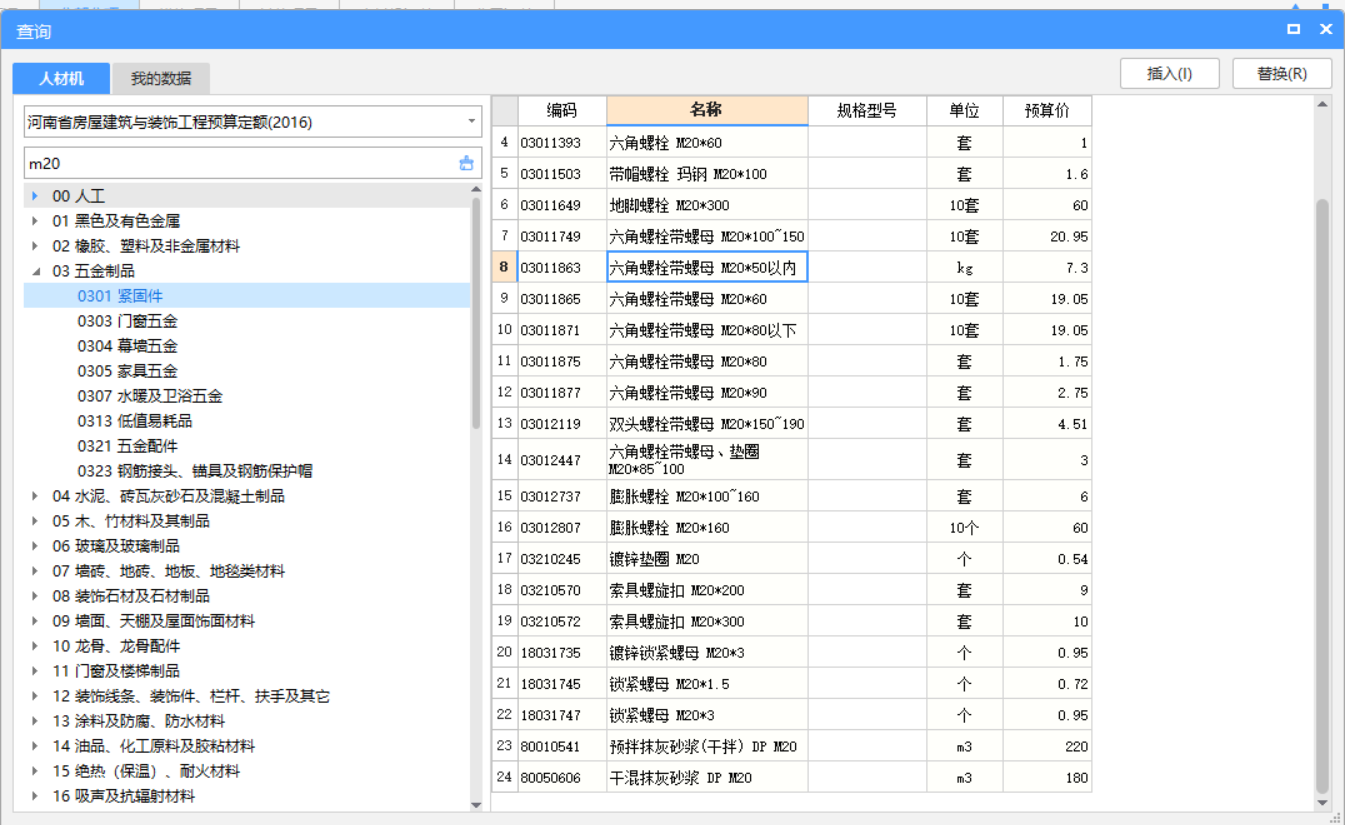Click the results table vertical scrollbar
This screenshot has height=825, width=1345.
coord(1323,495)
